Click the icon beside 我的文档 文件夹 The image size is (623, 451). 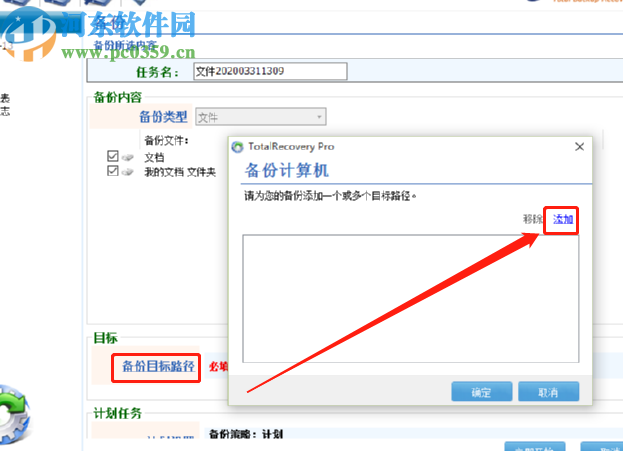tap(128, 172)
